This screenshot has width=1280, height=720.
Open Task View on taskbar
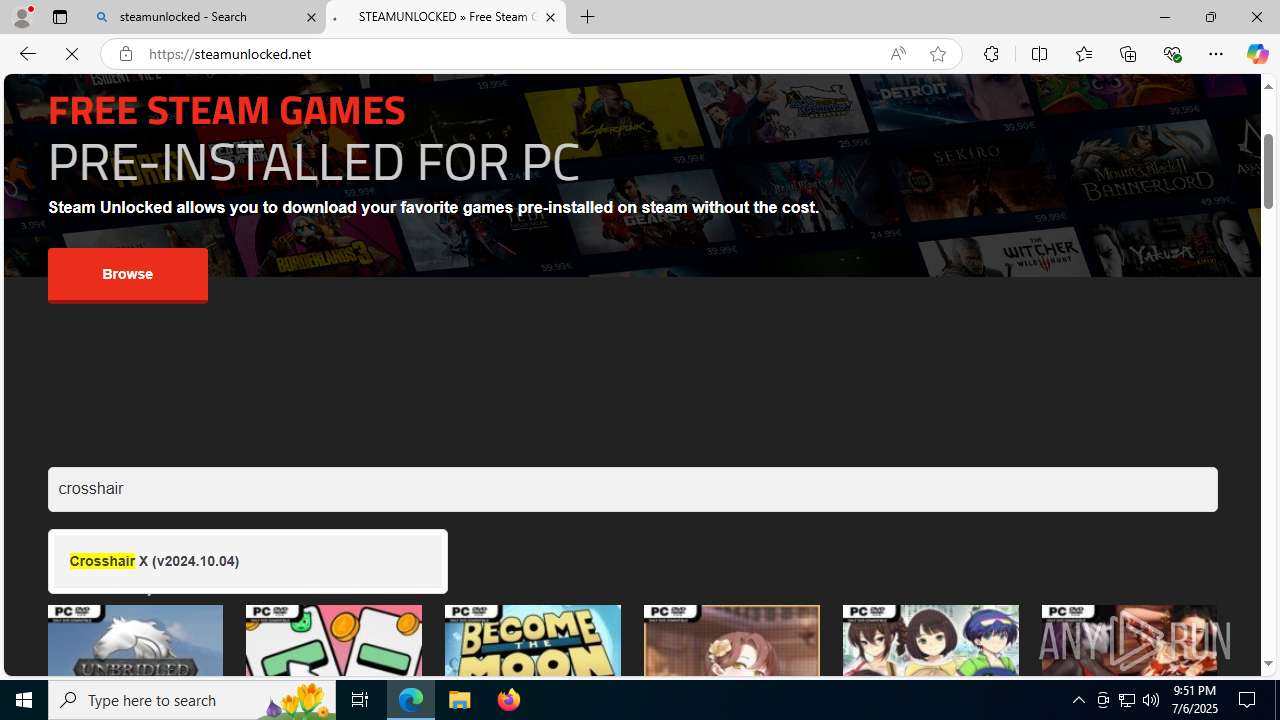click(x=360, y=700)
